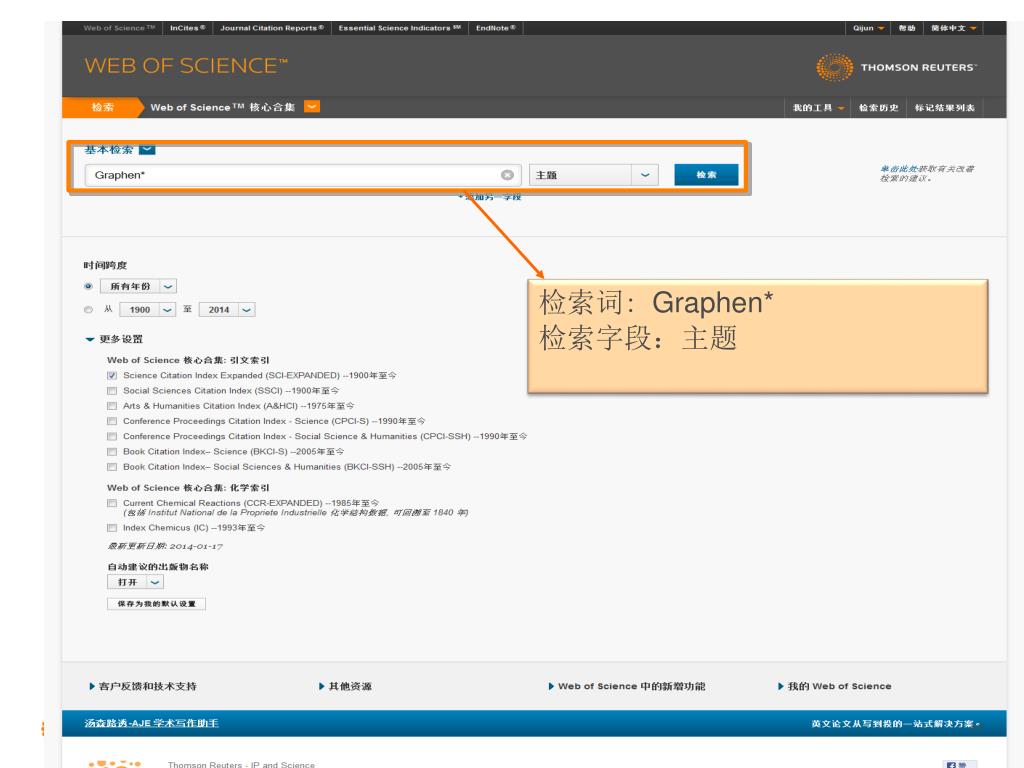The height and width of the screenshot is (768, 1024).
Task: Select the orange 检索 tab
Action: pos(103,107)
